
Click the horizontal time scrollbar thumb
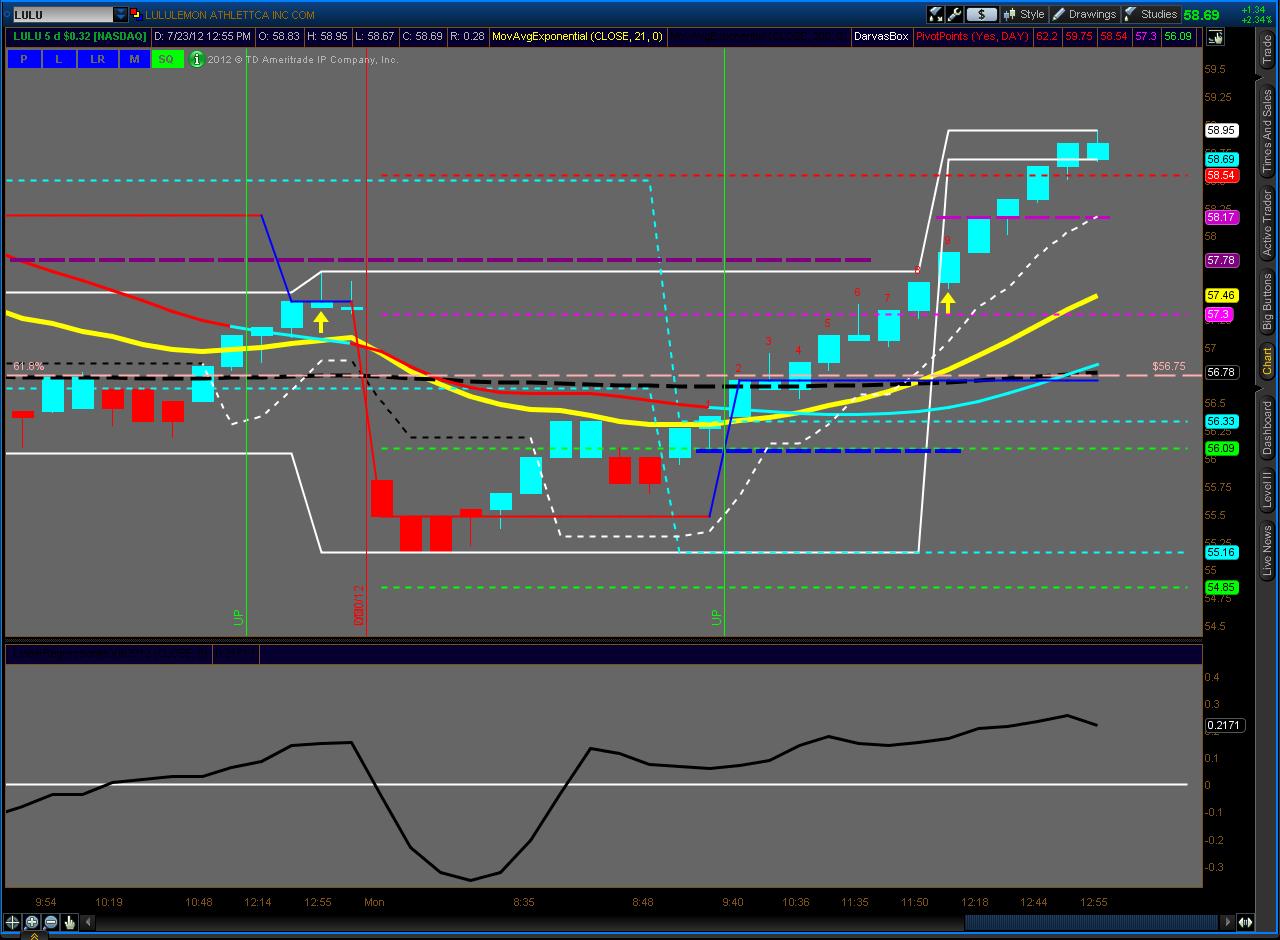[x=1092, y=922]
